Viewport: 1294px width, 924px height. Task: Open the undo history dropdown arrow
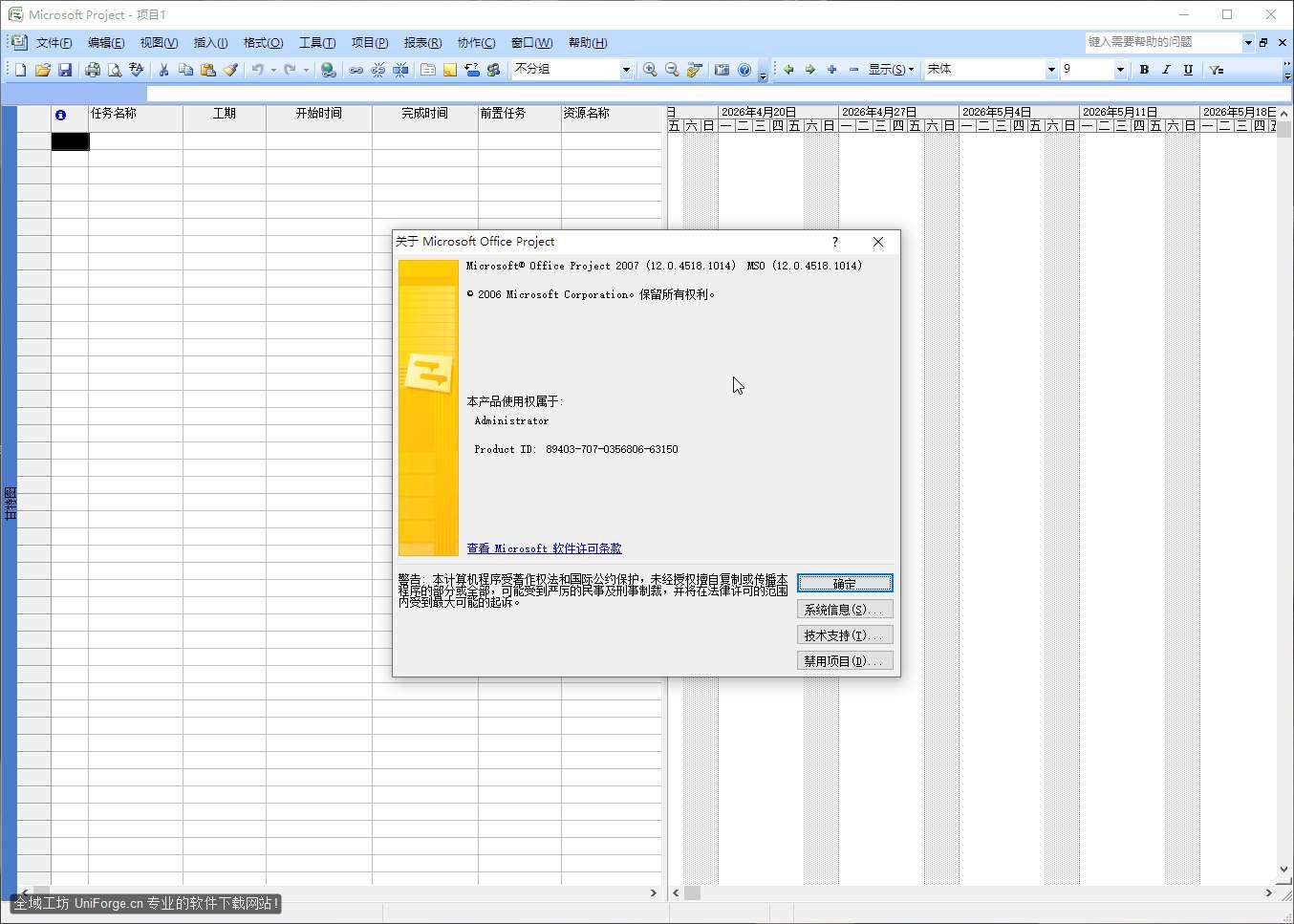(x=273, y=70)
